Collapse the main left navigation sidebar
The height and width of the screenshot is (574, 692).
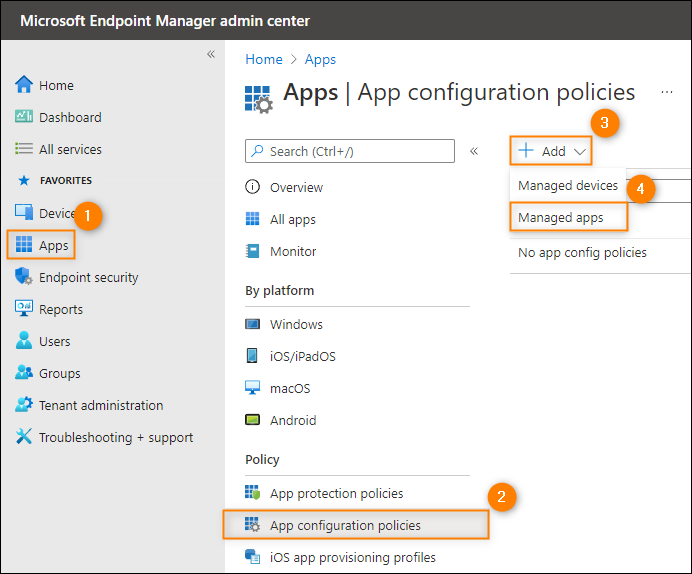(x=211, y=54)
